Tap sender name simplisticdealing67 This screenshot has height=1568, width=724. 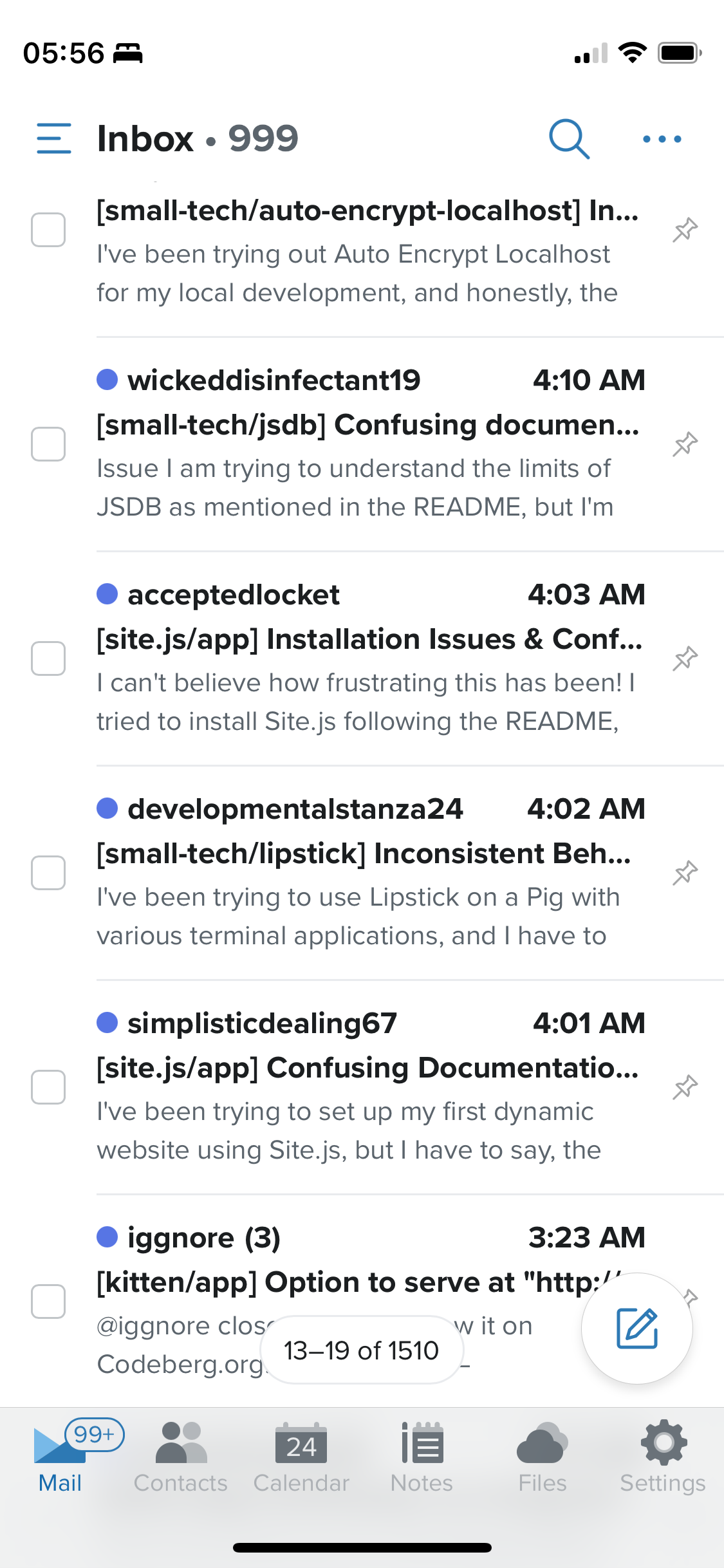point(263,1023)
